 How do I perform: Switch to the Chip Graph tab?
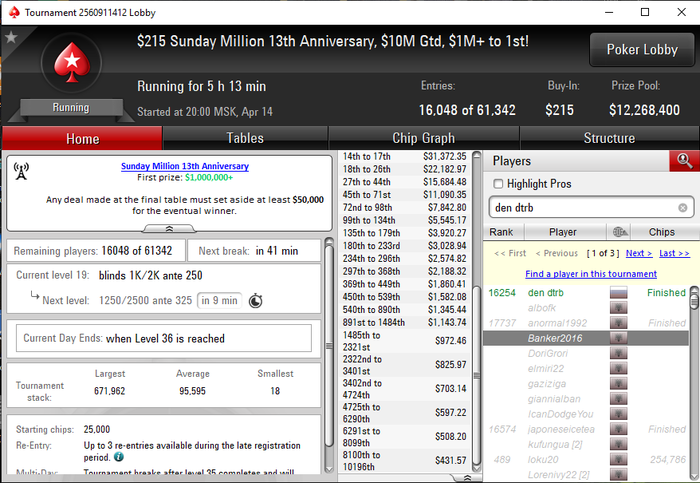(424, 138)
